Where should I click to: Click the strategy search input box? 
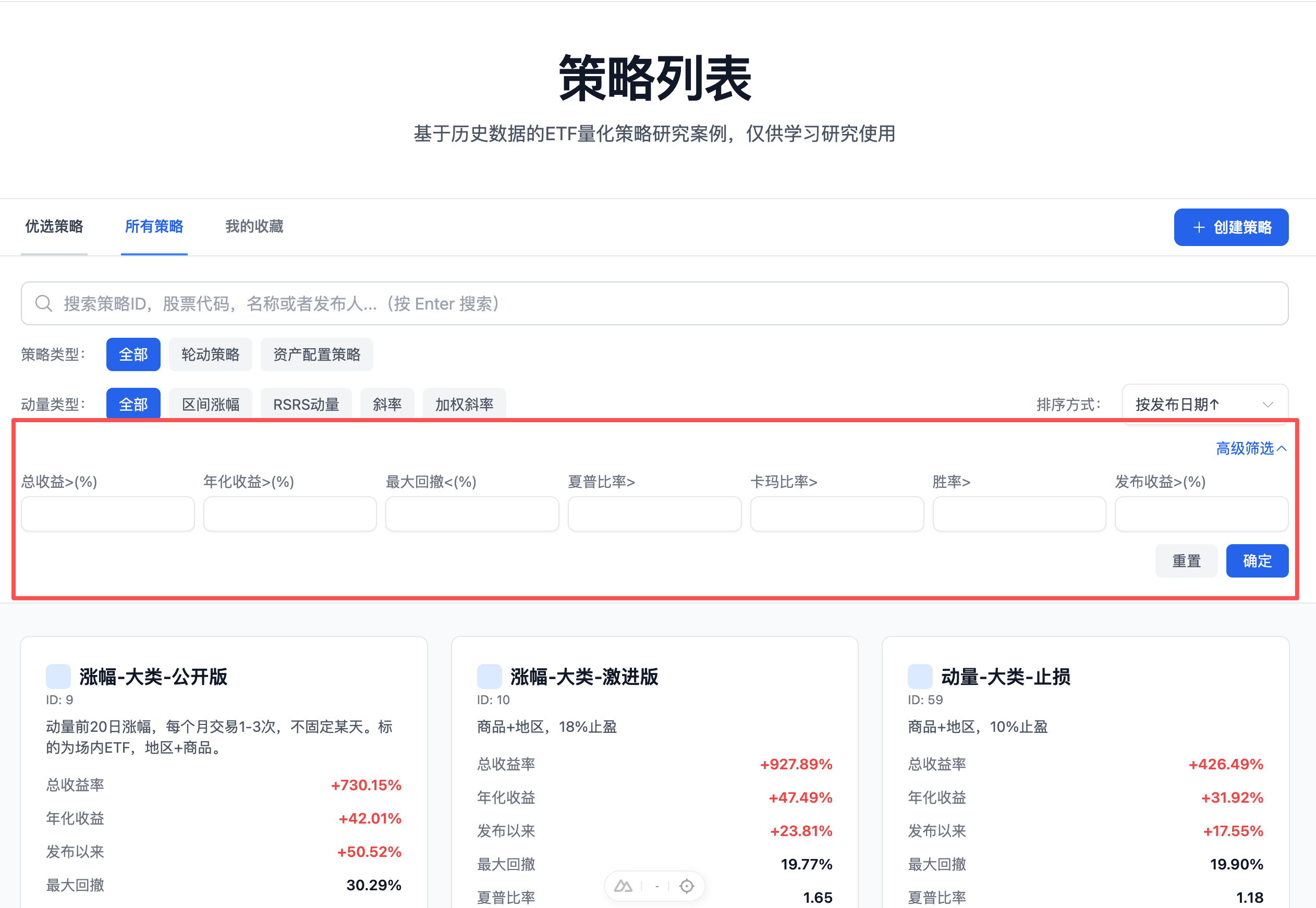(654, 303)
